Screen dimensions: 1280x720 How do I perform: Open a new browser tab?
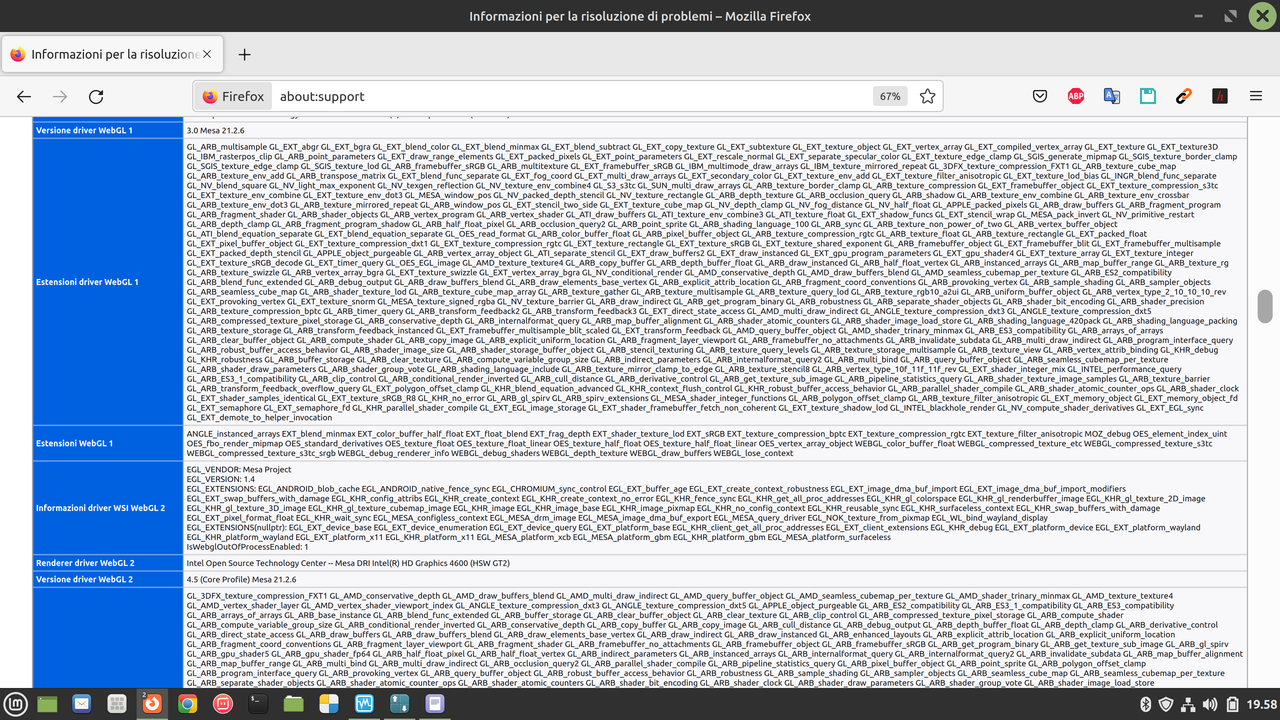click(x=246, y=54)
